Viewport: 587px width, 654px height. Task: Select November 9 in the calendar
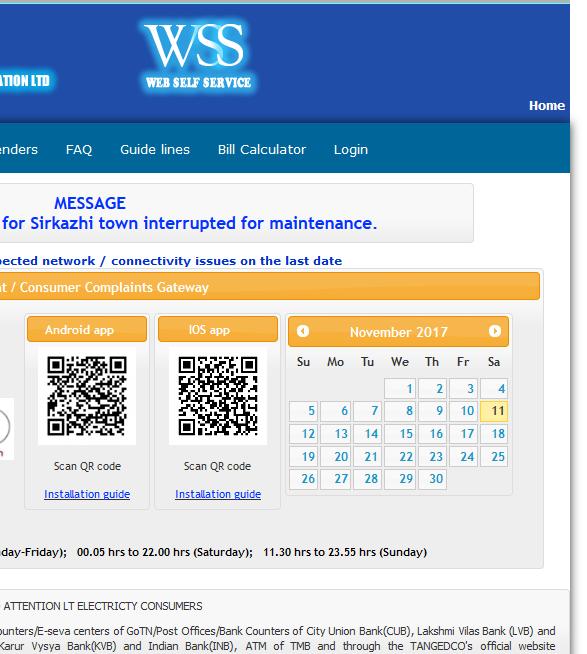tap(432, 411)
